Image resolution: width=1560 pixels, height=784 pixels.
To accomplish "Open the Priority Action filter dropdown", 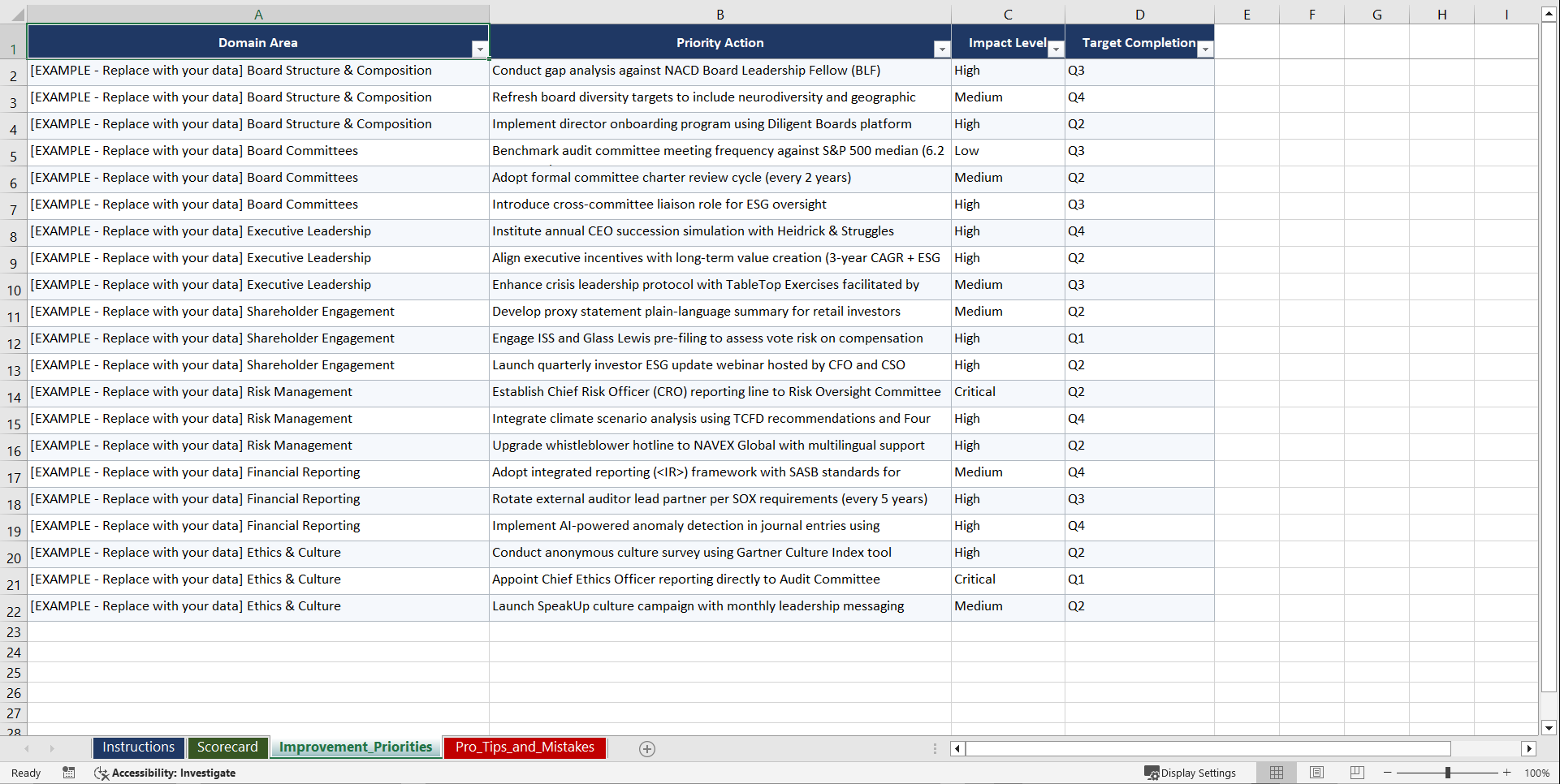I will point(941,49).
